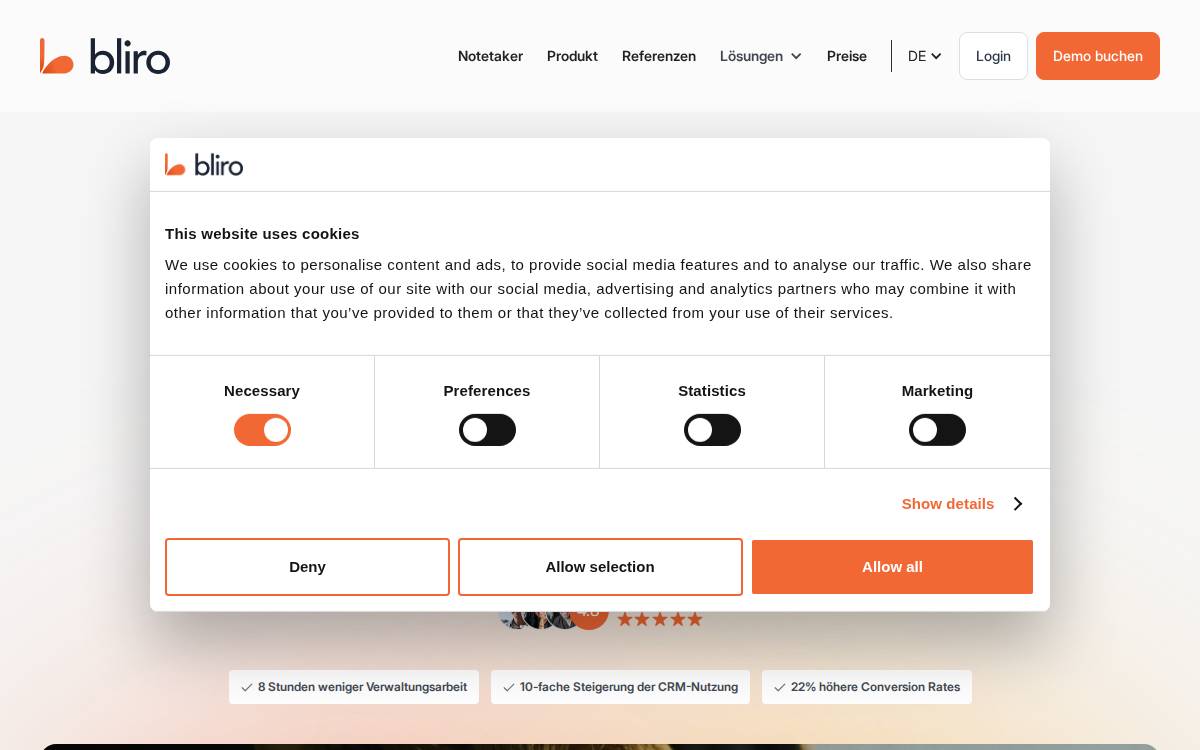Viewport: 1200px width, 750px height.
Task: Open the Referenzen page
Action: 659,56
